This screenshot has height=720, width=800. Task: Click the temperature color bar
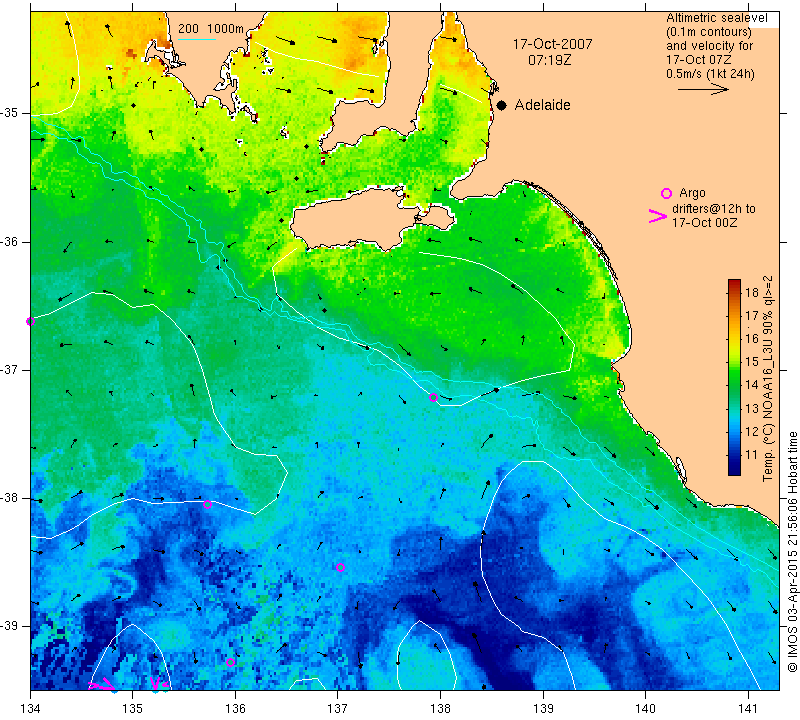pyautogui.click(x=734, y=377)
